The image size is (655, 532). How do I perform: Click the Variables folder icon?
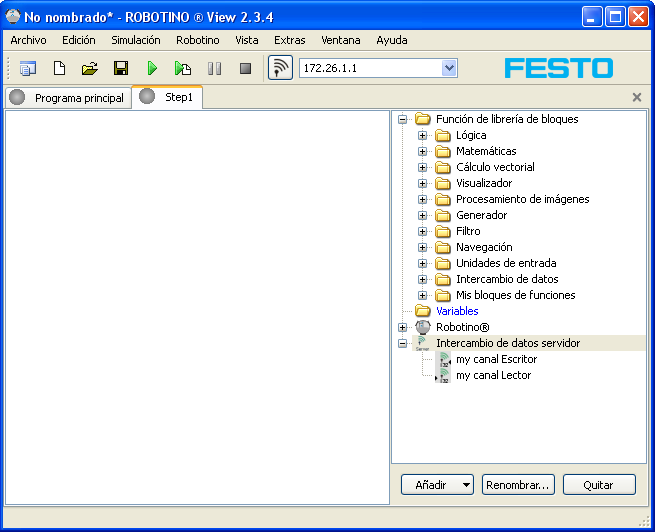tap(422, 311)
